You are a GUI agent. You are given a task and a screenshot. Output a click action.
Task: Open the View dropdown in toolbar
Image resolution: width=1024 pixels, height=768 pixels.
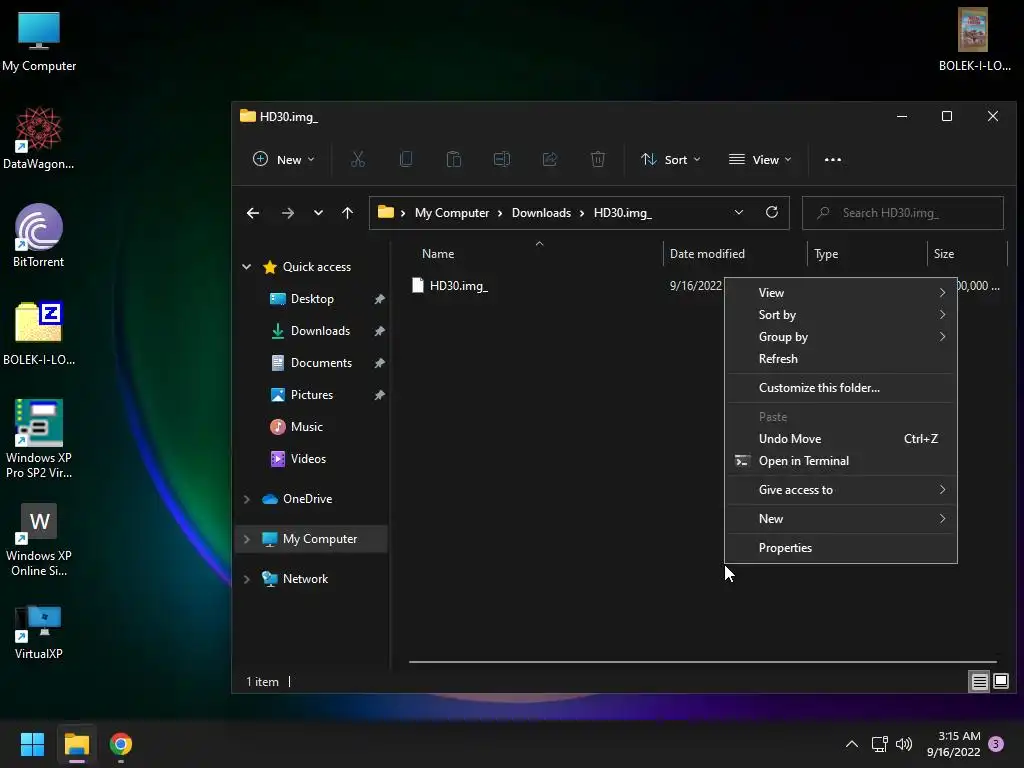coord(760,159)
